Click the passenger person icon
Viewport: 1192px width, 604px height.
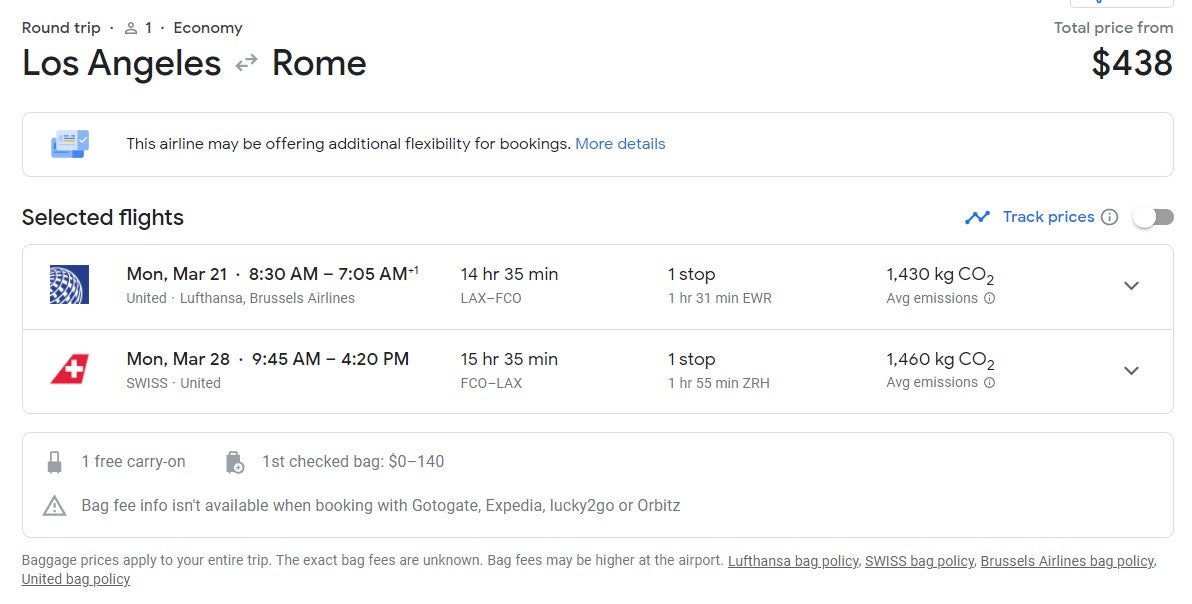(130, 27)
